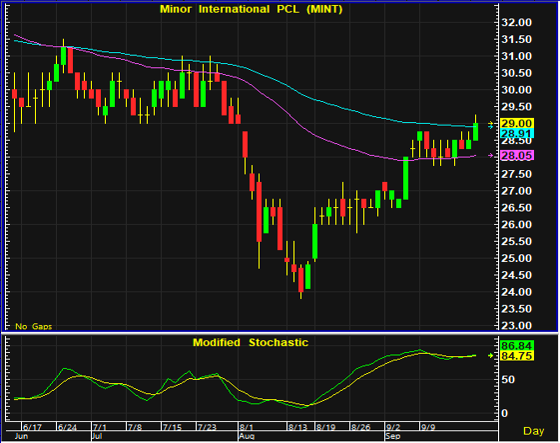The image size is (560, 443).
Task: Click the yellow 29.00 last price label
Action: click(x=517, y=124)
